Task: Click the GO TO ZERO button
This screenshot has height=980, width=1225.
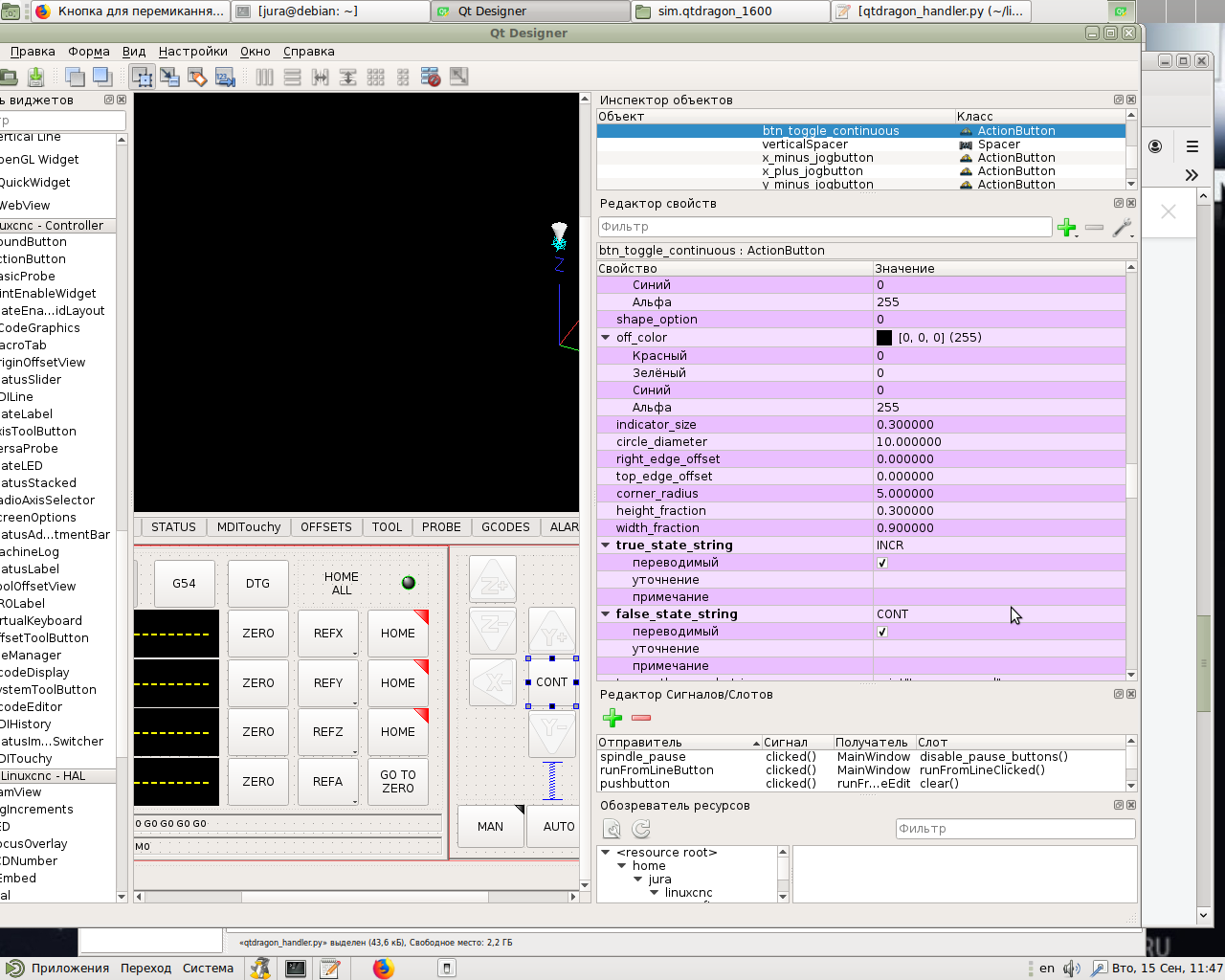Action: click(398, 782)
